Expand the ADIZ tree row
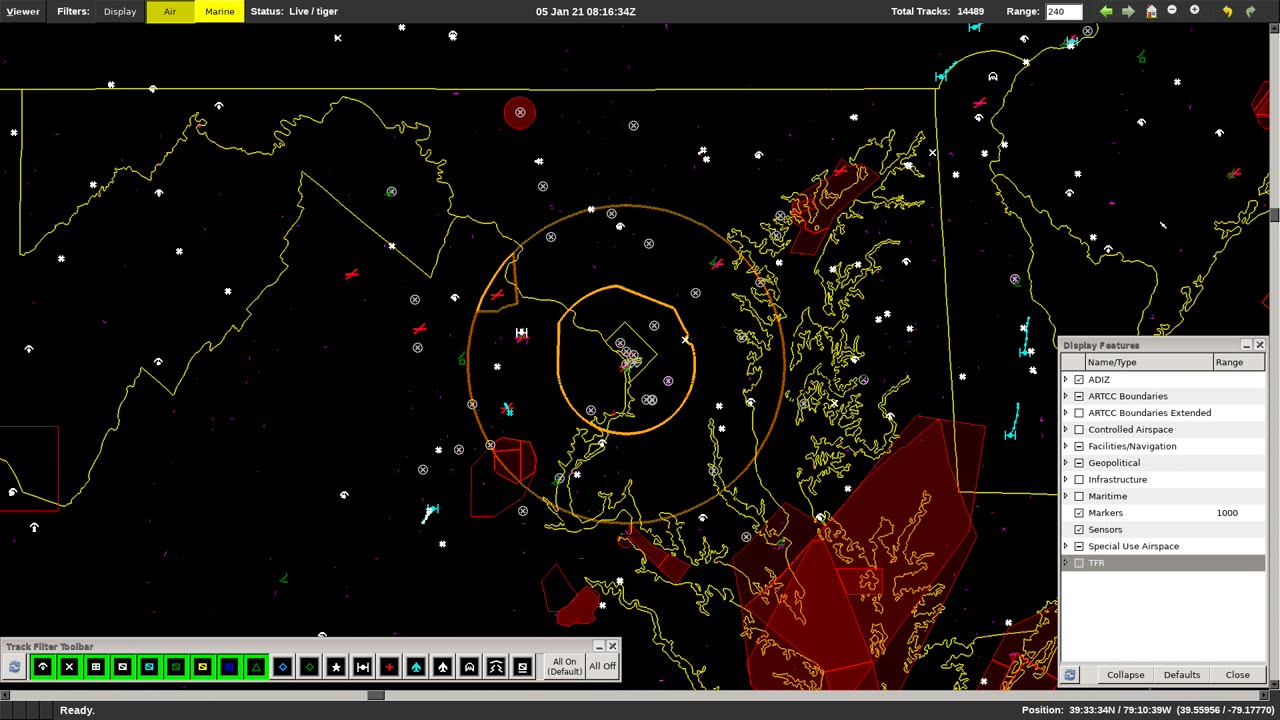 point(1066,380)
